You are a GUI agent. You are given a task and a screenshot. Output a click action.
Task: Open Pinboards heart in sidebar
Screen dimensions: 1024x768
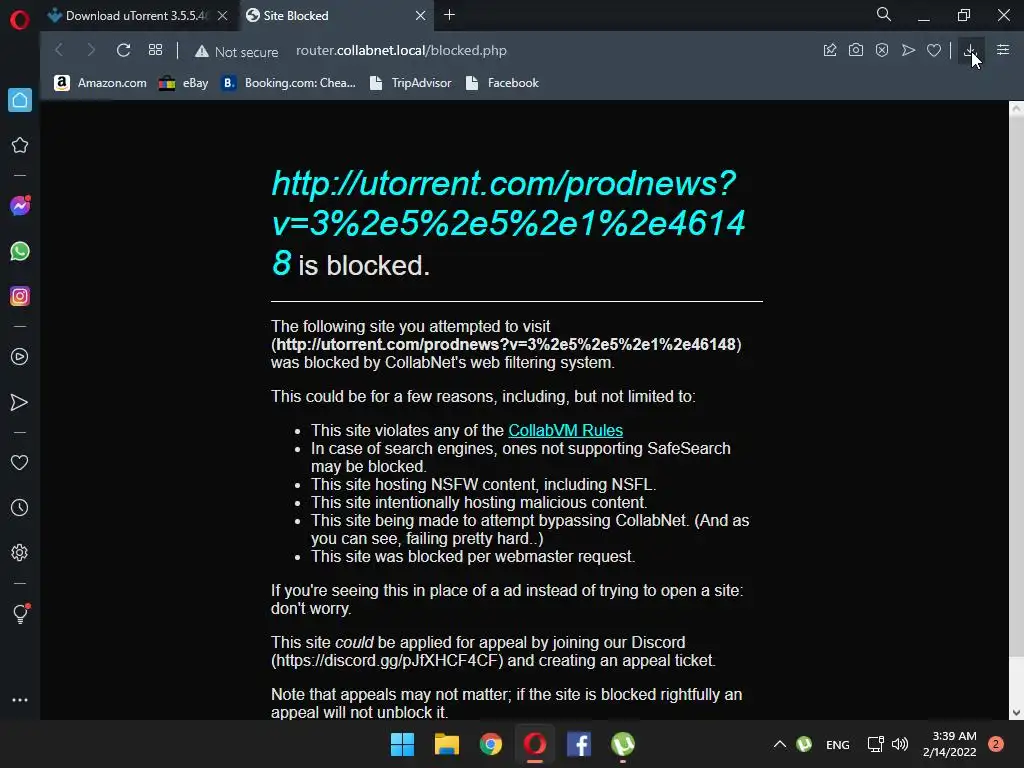coord(20,462)
